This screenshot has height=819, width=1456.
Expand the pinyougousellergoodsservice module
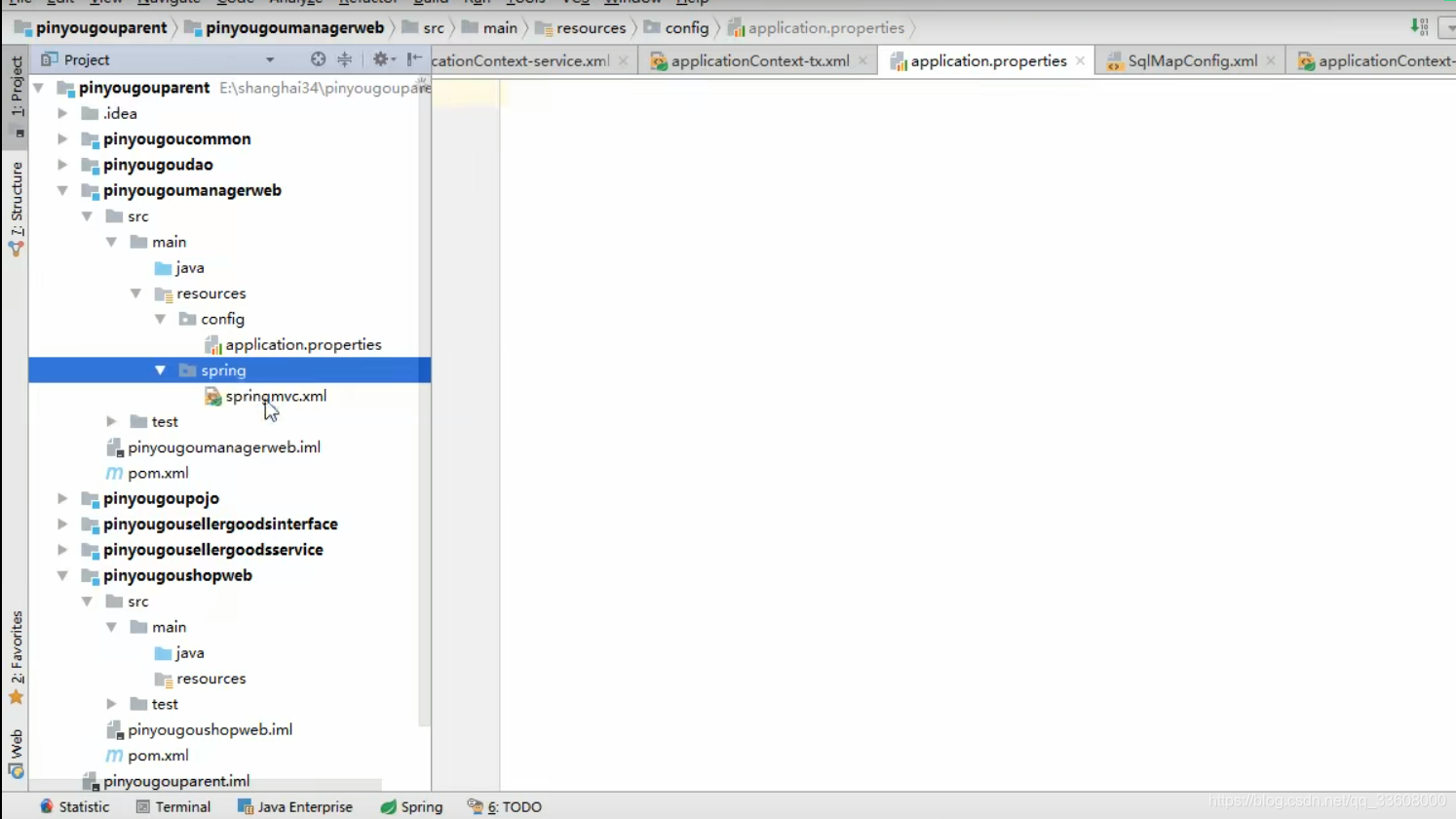point(62,550)
